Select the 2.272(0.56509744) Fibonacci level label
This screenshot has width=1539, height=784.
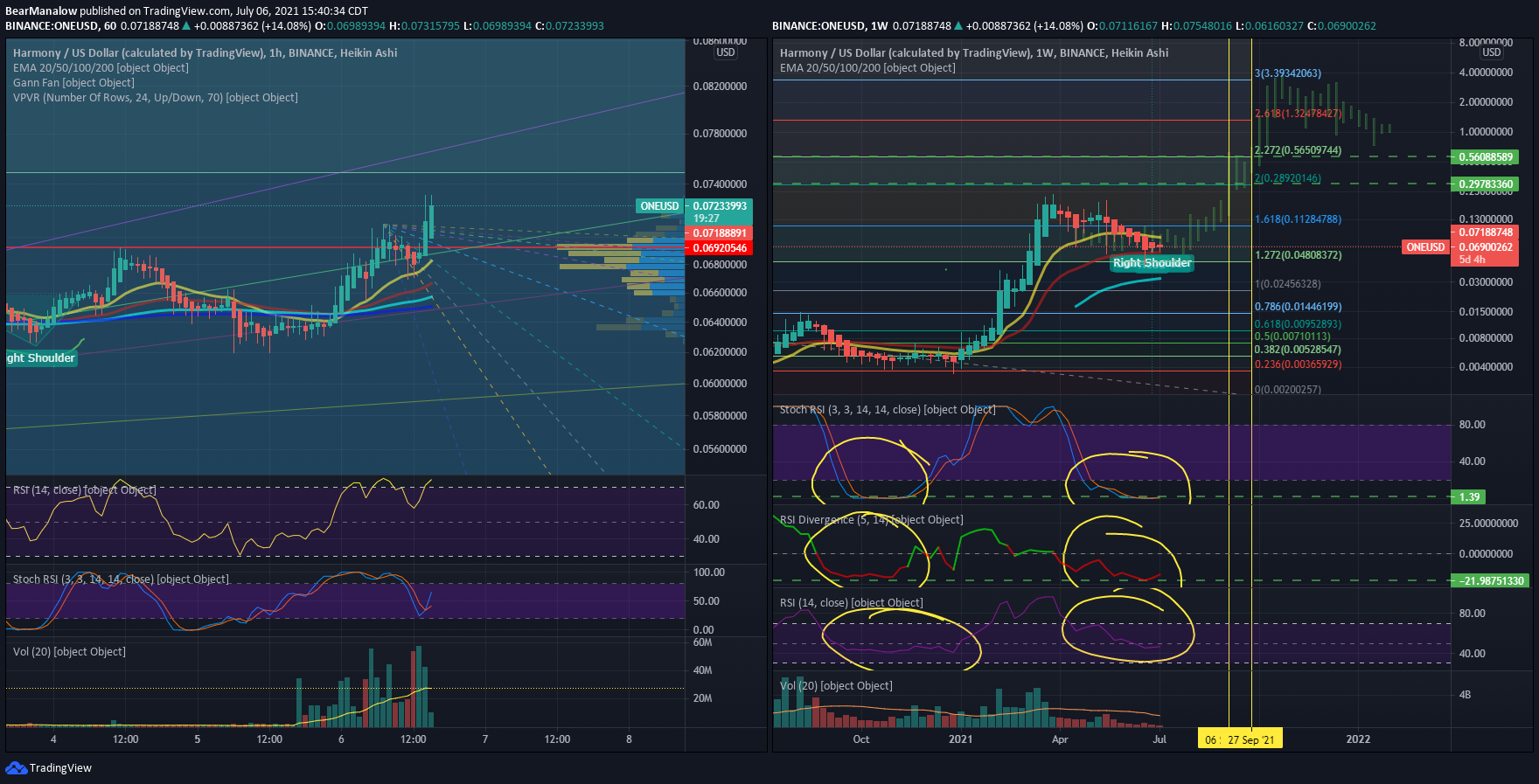click(x=1299, y=150)
